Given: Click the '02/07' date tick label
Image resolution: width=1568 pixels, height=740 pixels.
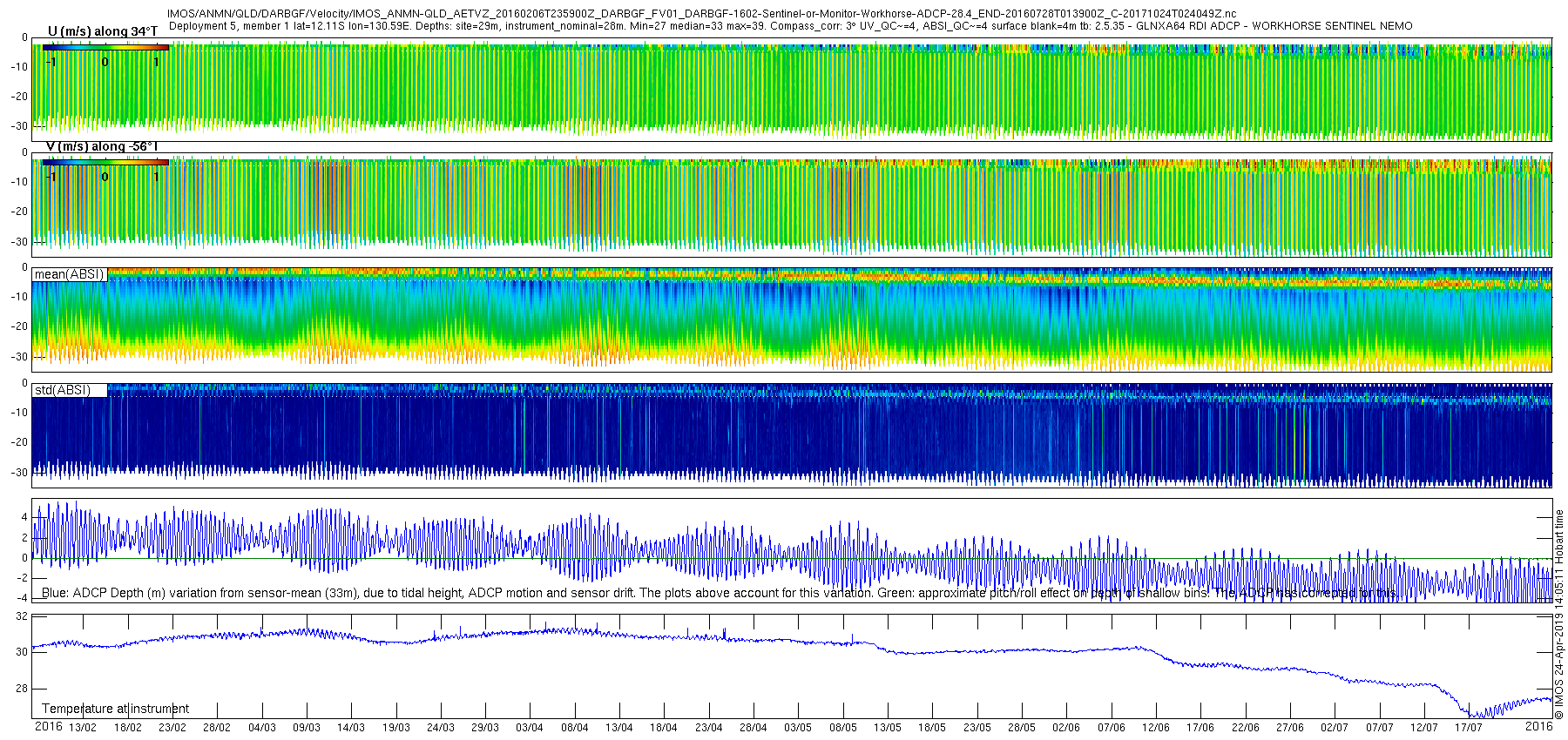Looking at the screenshot, I should tap(1335, 728).
